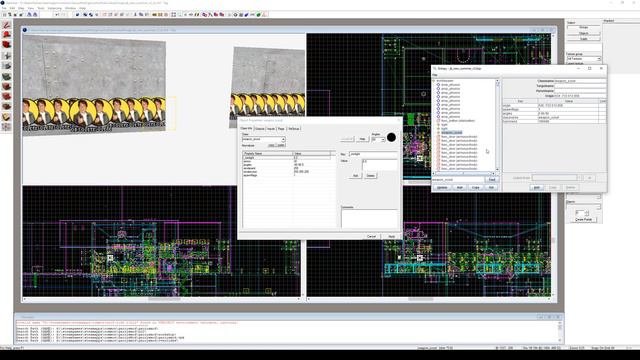The image size is (640, 360).
Task: Switch to the Inputs tab
Action: click(x=271, y=129)
